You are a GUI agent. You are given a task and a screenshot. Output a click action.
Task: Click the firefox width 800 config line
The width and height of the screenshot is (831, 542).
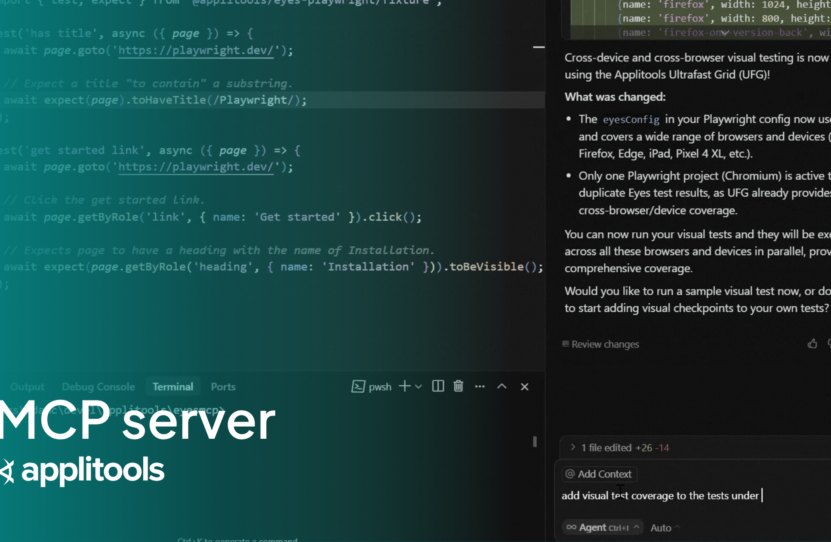[x=724, y=19]
